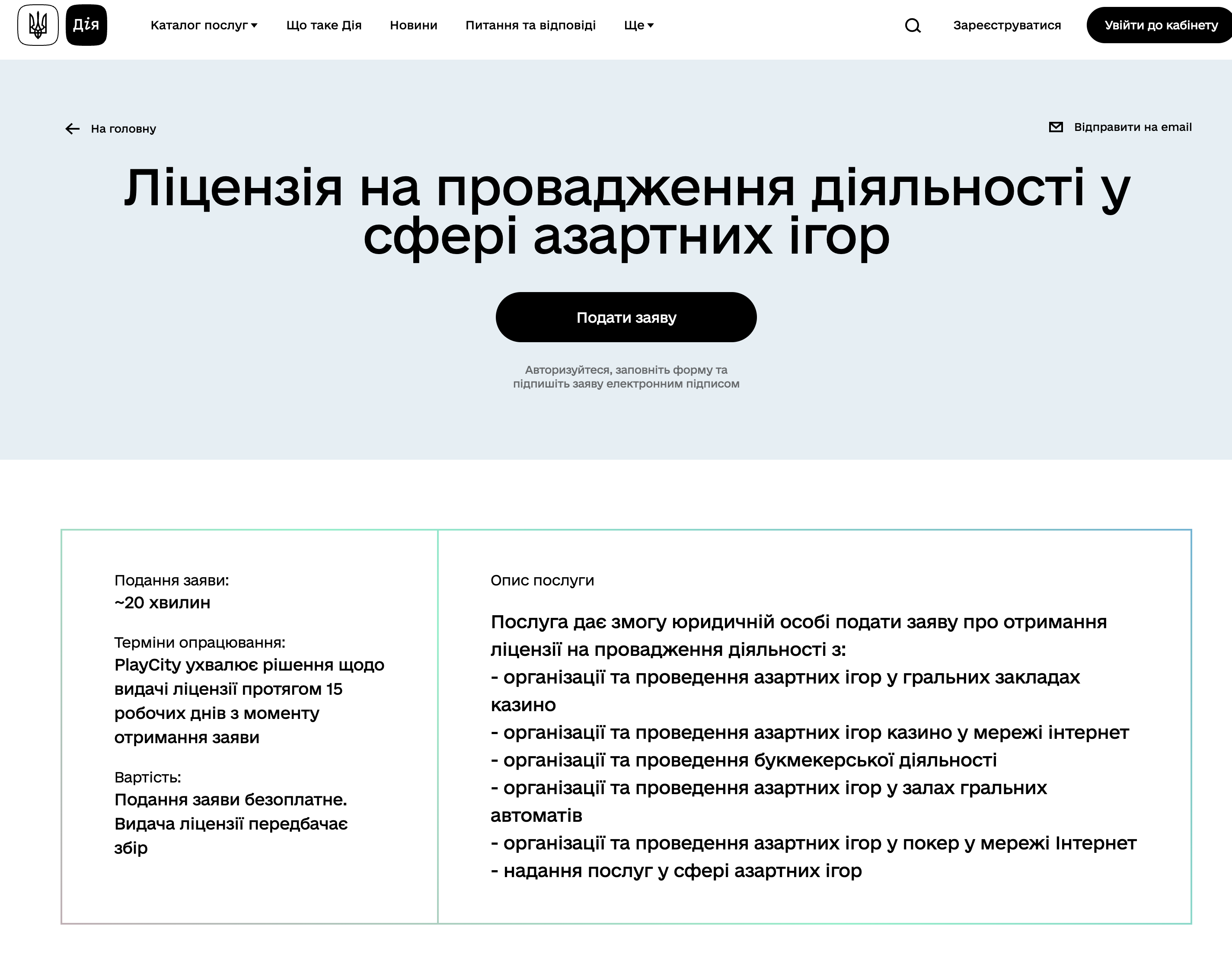
Task: Click the Подати заяву button
Action: 626,317
